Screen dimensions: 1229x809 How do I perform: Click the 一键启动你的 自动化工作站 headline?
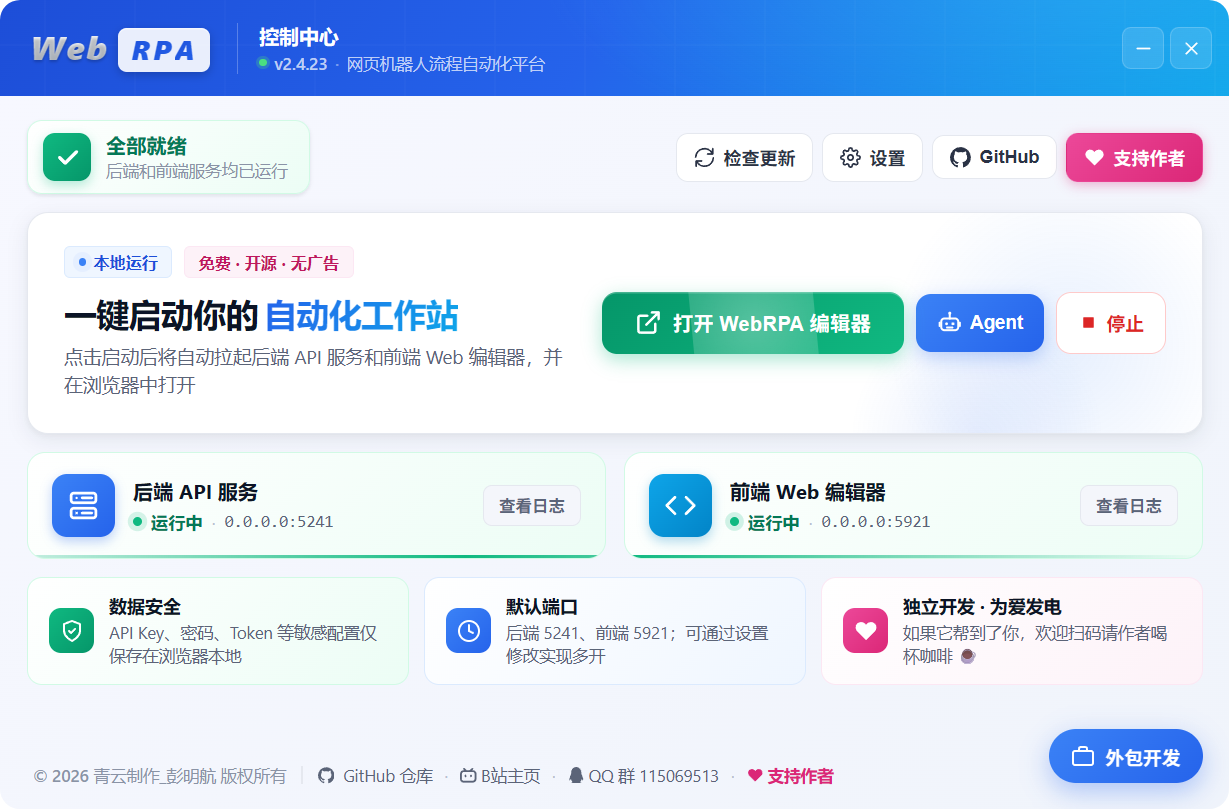(x=261, y=316)
